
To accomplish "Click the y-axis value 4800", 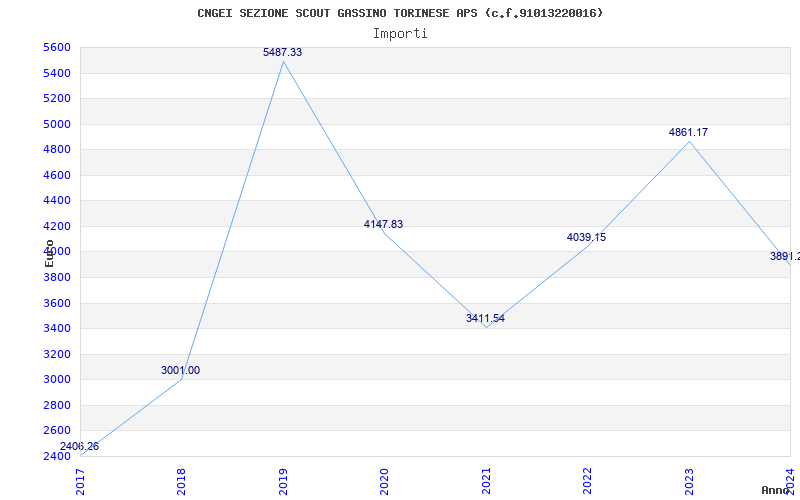I will (x=57, y=149).
